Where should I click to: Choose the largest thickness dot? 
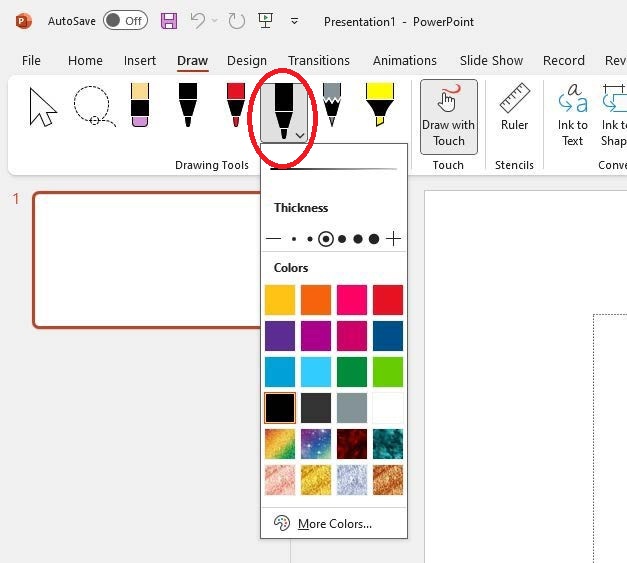[374, 239]
